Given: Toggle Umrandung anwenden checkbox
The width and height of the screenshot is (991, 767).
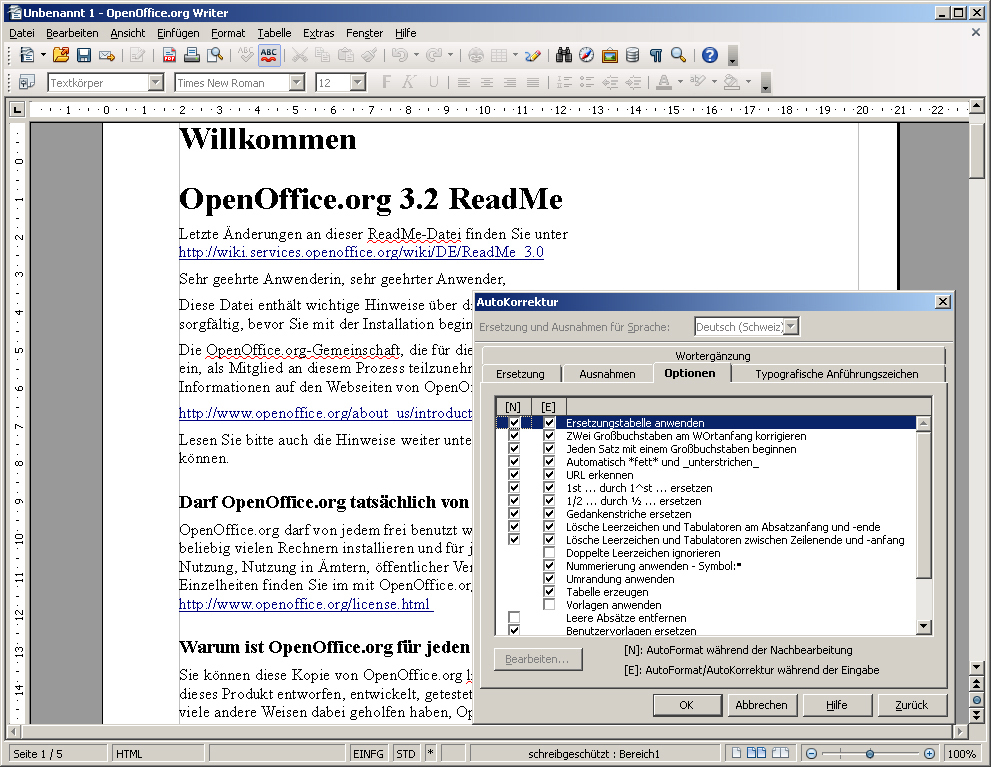Looking at the screenshot, I should click(x=549, y=579).
